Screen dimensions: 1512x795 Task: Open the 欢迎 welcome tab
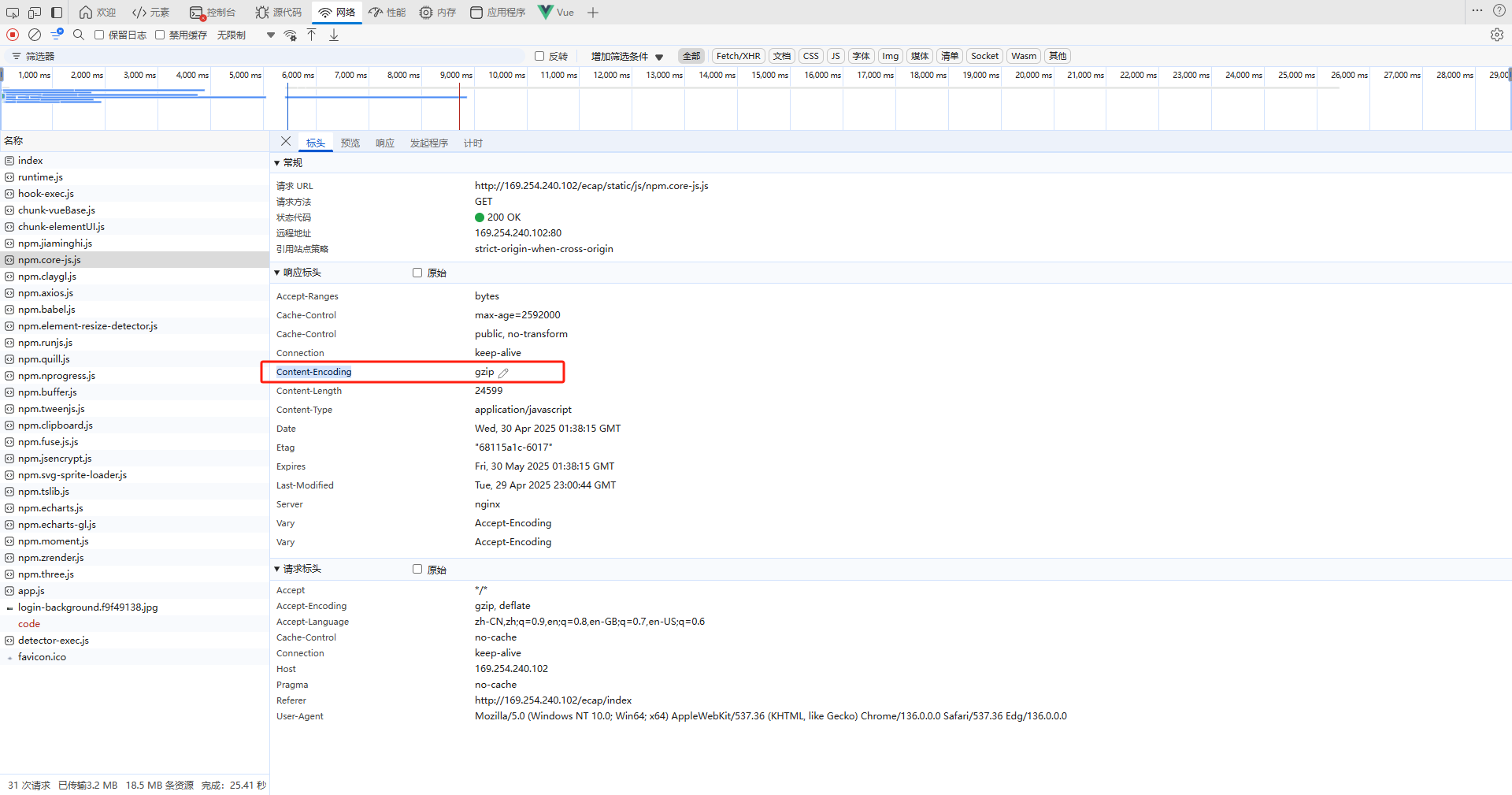(x=98, y=13)
